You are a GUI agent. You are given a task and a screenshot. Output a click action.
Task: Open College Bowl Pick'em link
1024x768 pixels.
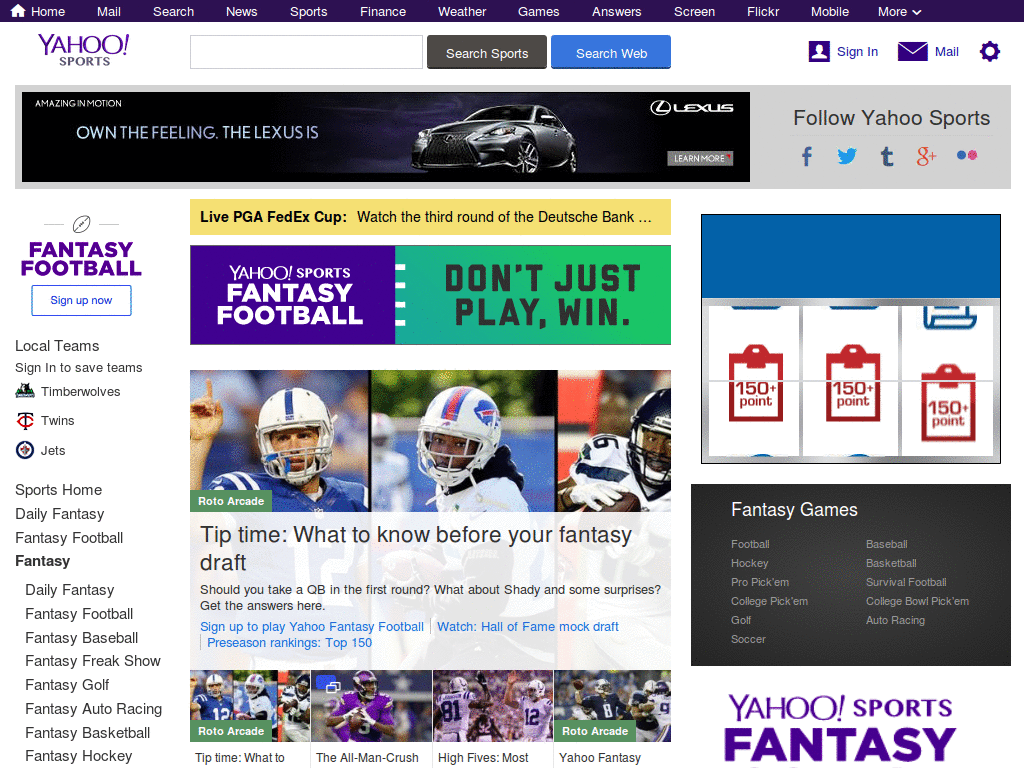tap(917, 601)
